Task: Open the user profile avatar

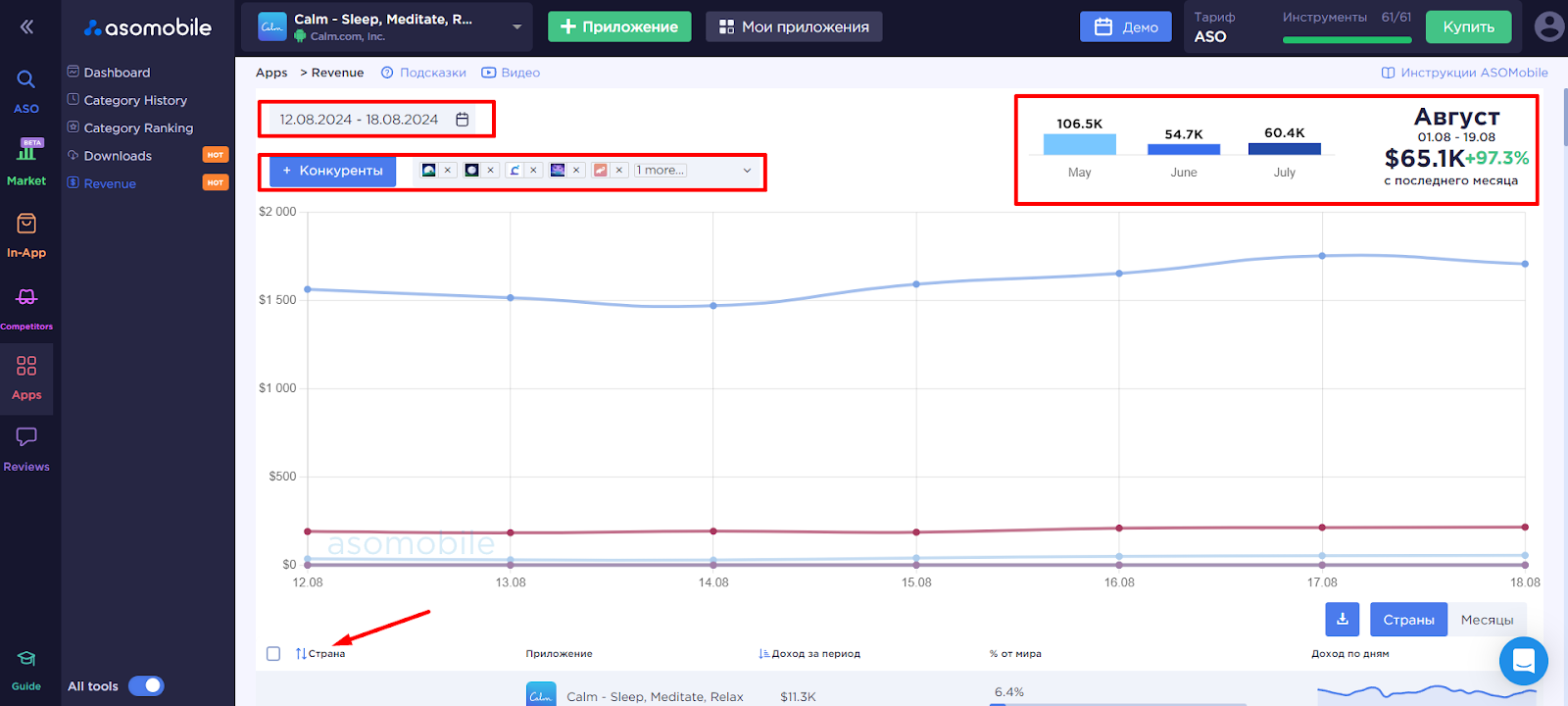Action: [1549, 26]
